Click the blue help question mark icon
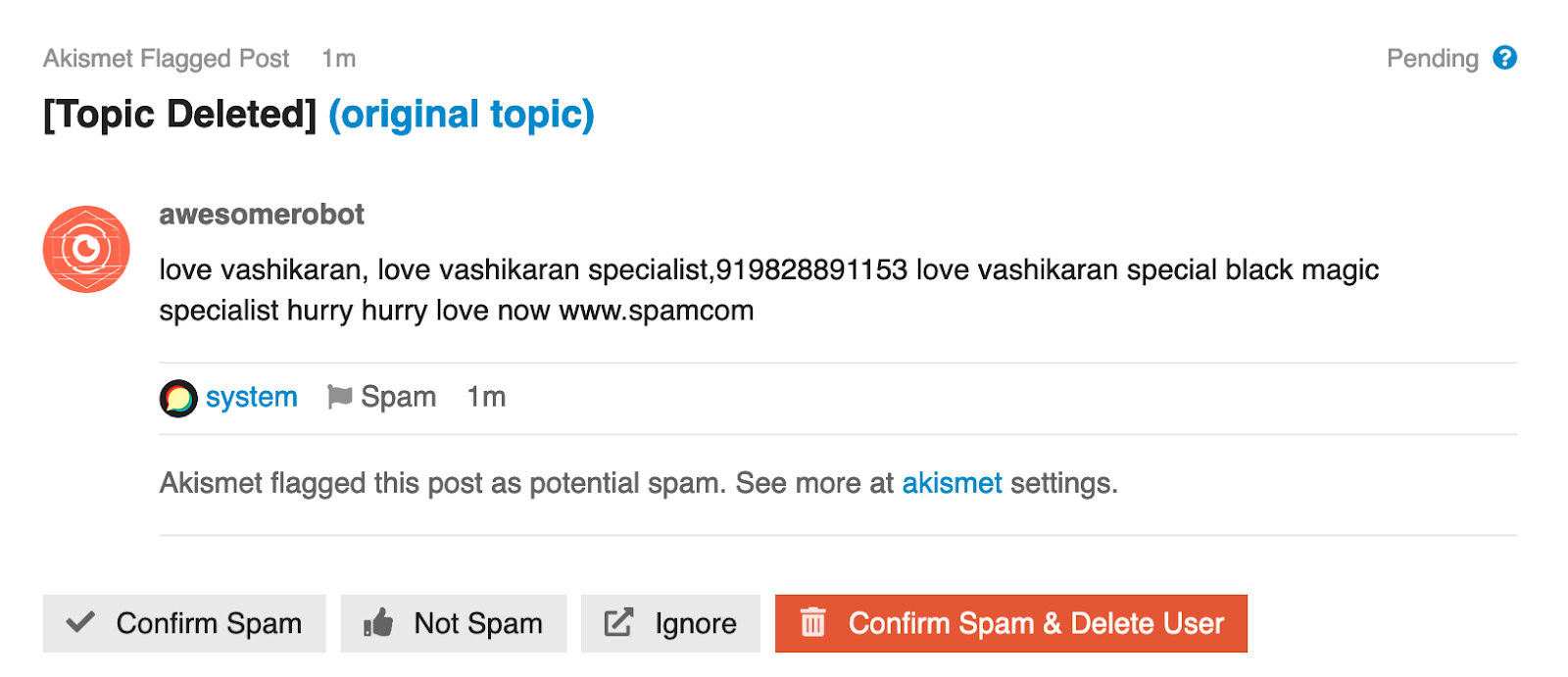 (x=1504, y=58)
